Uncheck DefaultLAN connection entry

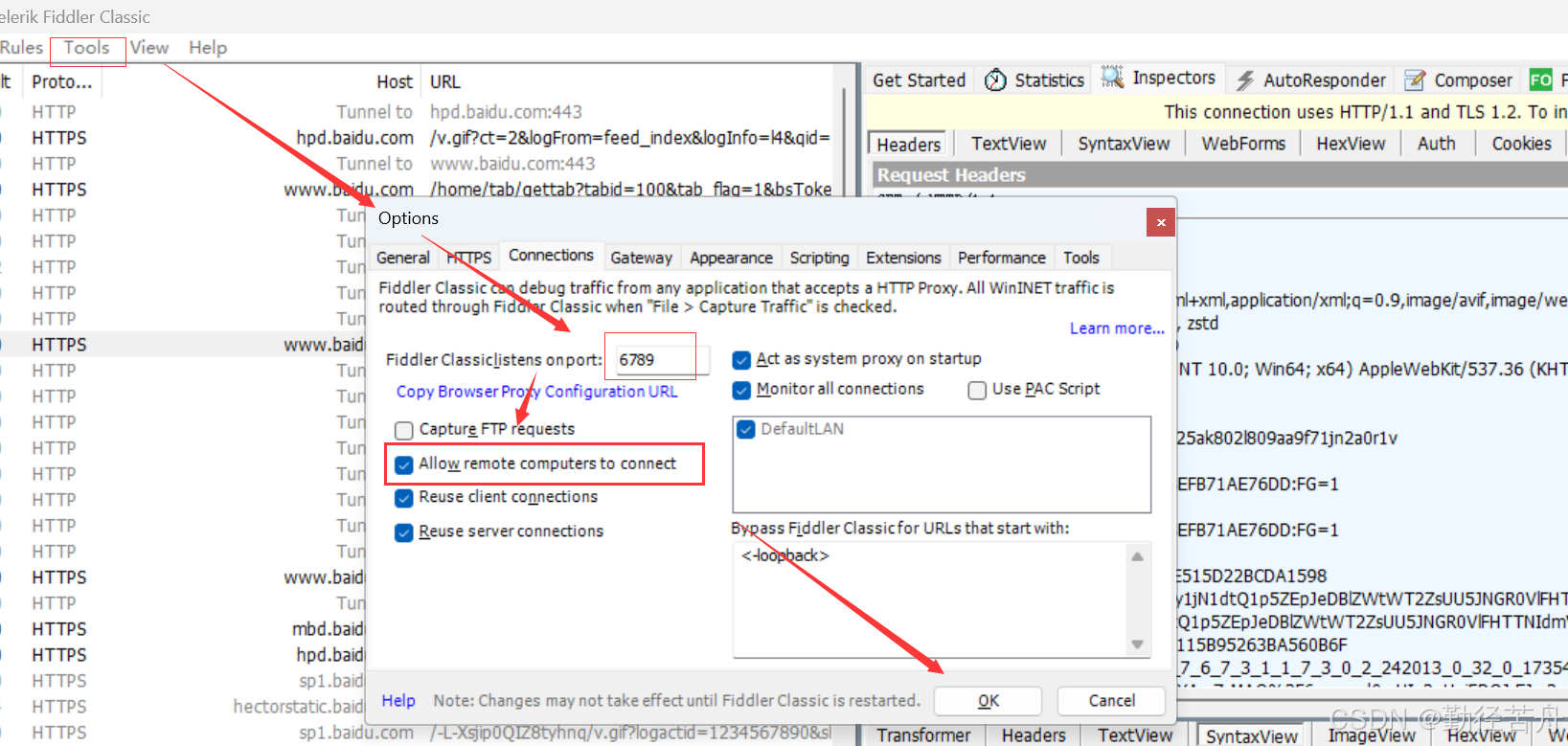746,430
